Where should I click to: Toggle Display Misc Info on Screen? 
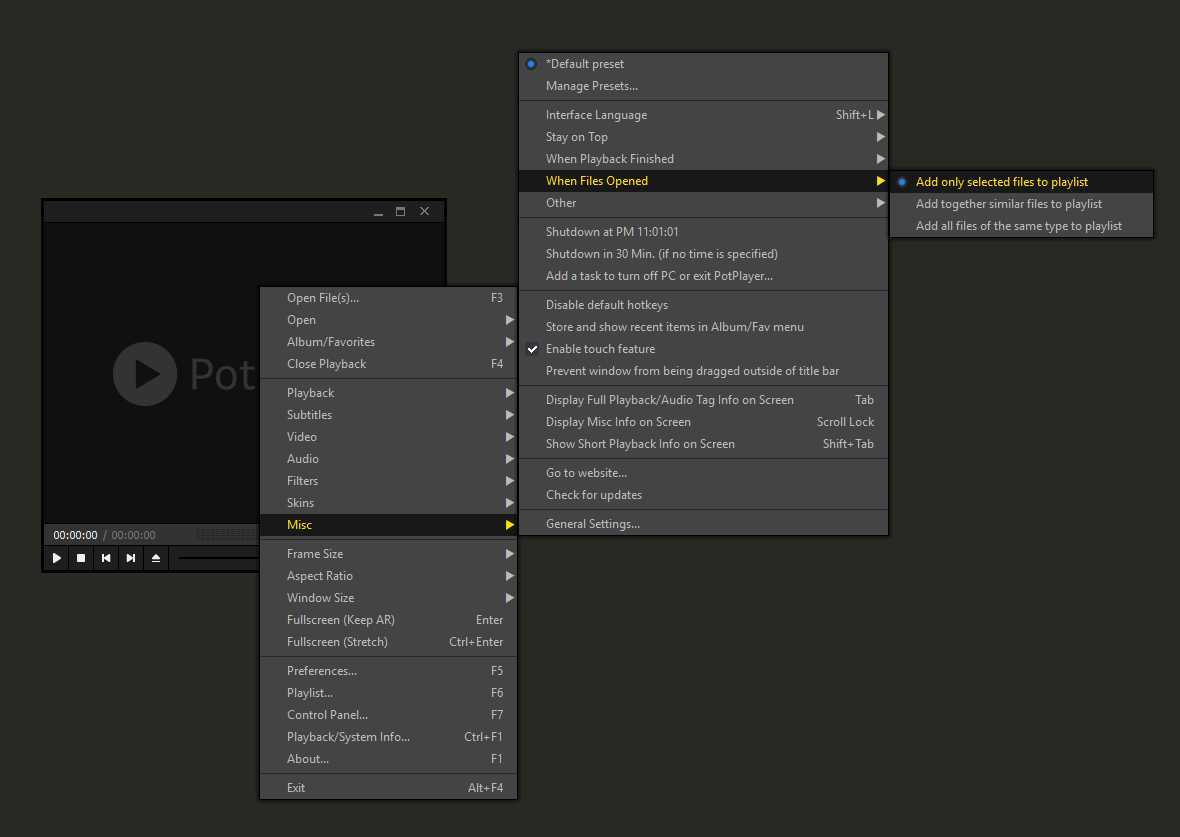[x=704, y=422]
